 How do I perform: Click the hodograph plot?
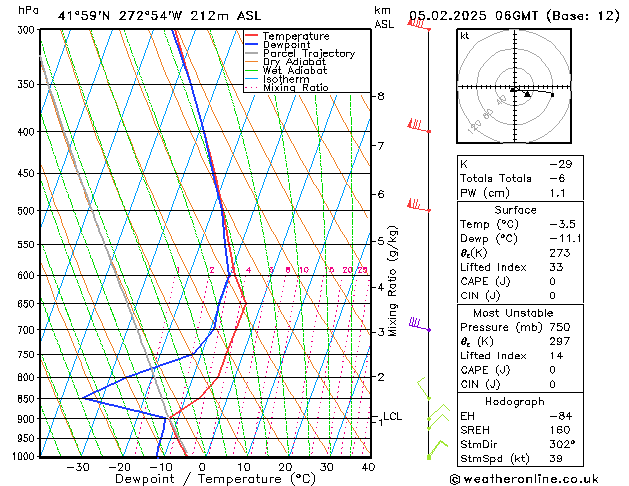tap(514, 86)
